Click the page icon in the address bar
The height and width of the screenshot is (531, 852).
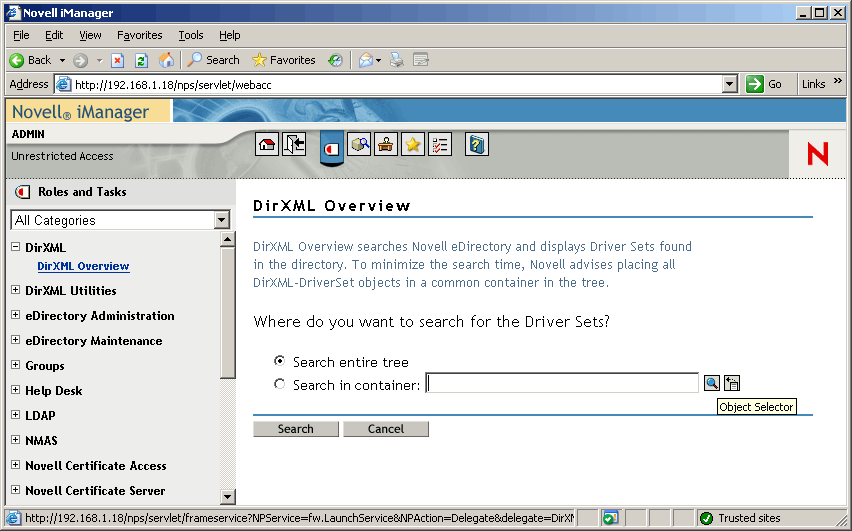pos(64,84)
